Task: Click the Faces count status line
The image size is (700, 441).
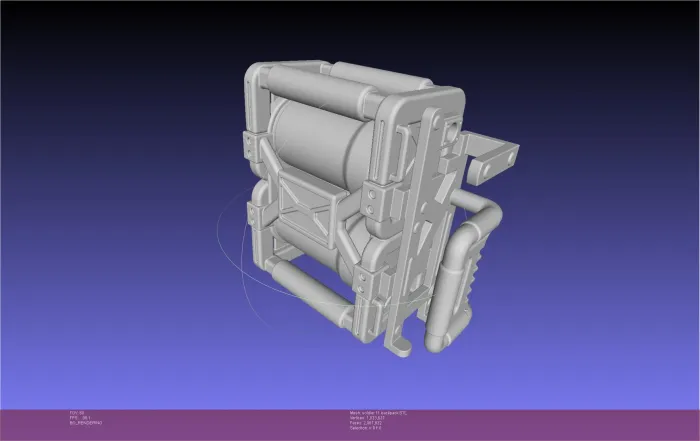Action: (x=366, y=423)
